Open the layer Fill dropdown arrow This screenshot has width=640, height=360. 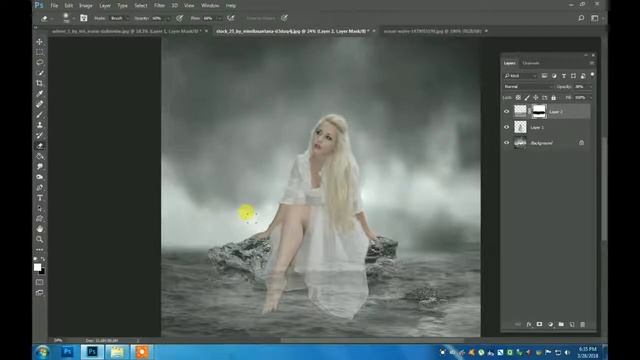point(590,98)
